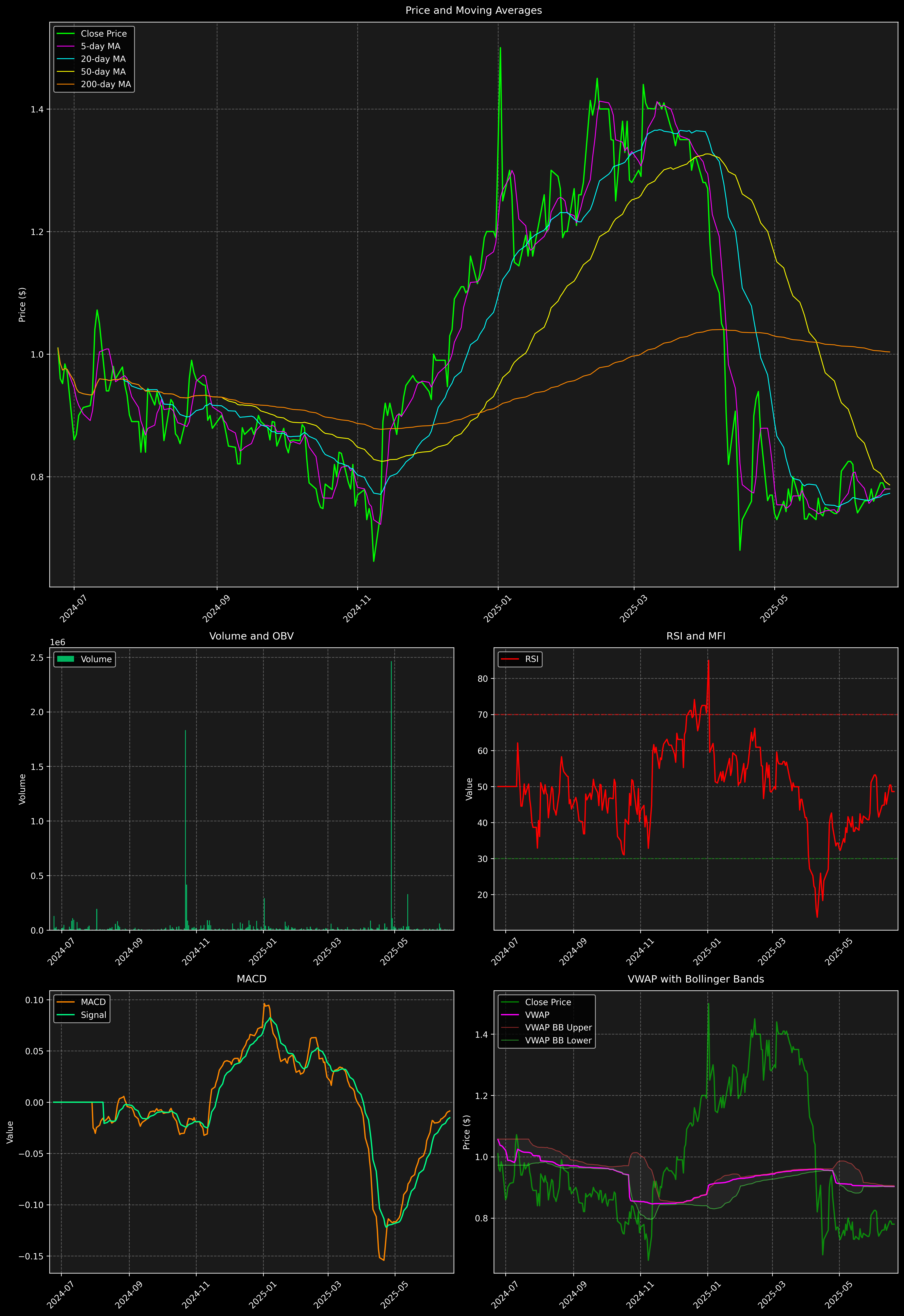Click the 0.8 y-axis tick in the main price chart
The image size is (904, 1316).
tap(37, 477)
